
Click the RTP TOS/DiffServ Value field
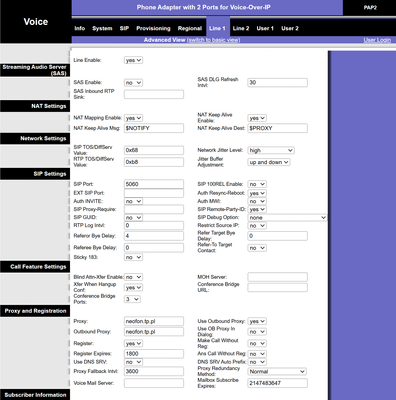click(154, 162)
